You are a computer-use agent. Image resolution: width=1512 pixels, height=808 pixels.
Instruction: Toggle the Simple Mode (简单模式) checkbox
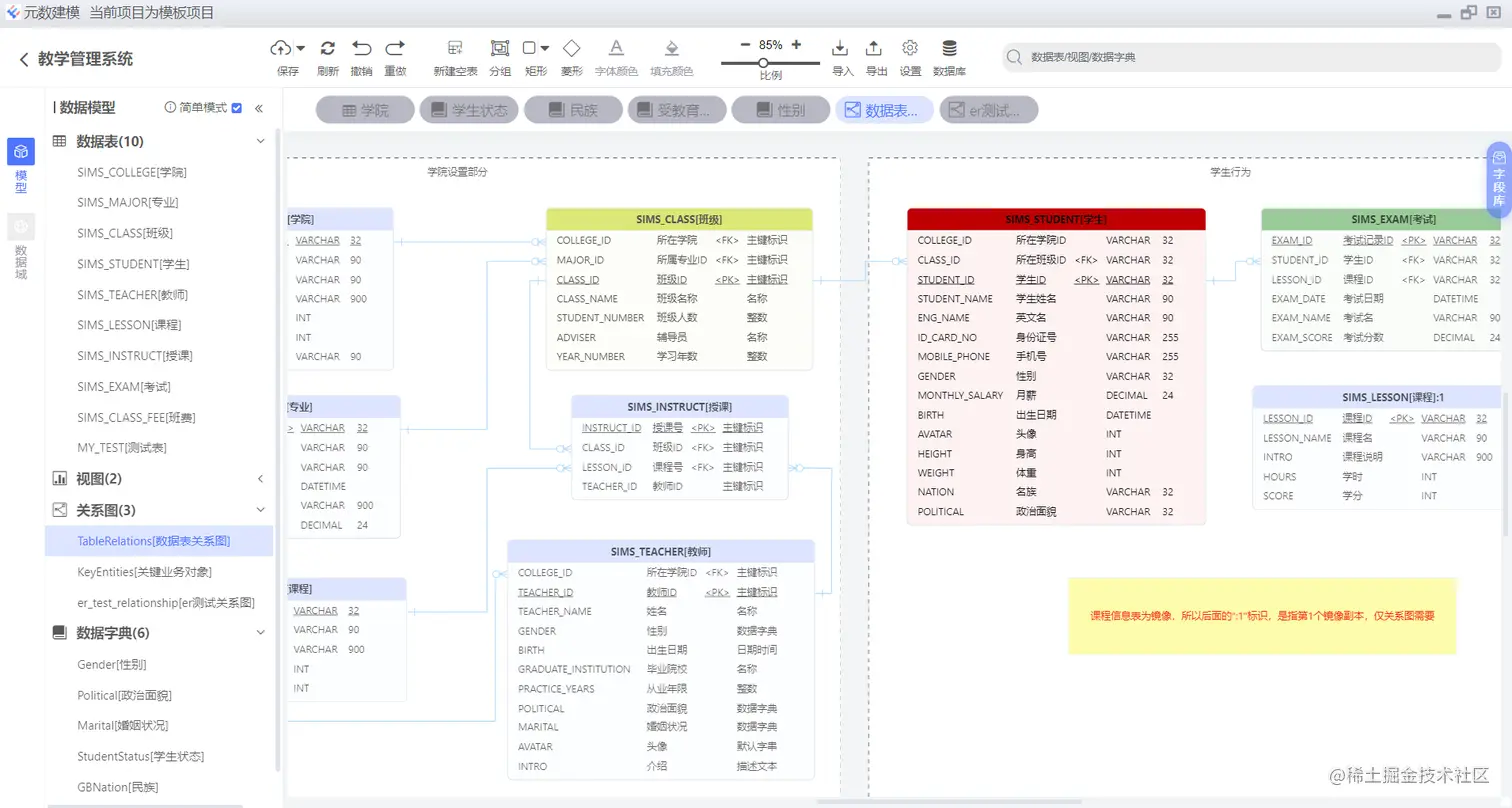[237, 108]
